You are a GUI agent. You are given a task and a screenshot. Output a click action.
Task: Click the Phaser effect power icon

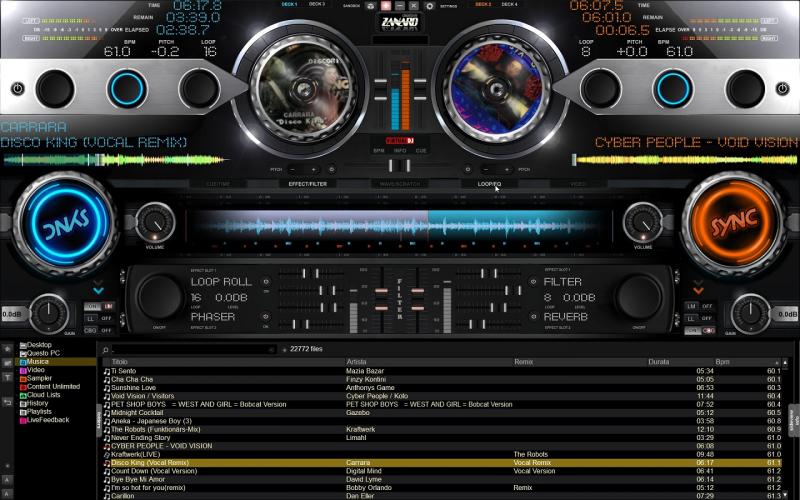click(x=266, y=317)
